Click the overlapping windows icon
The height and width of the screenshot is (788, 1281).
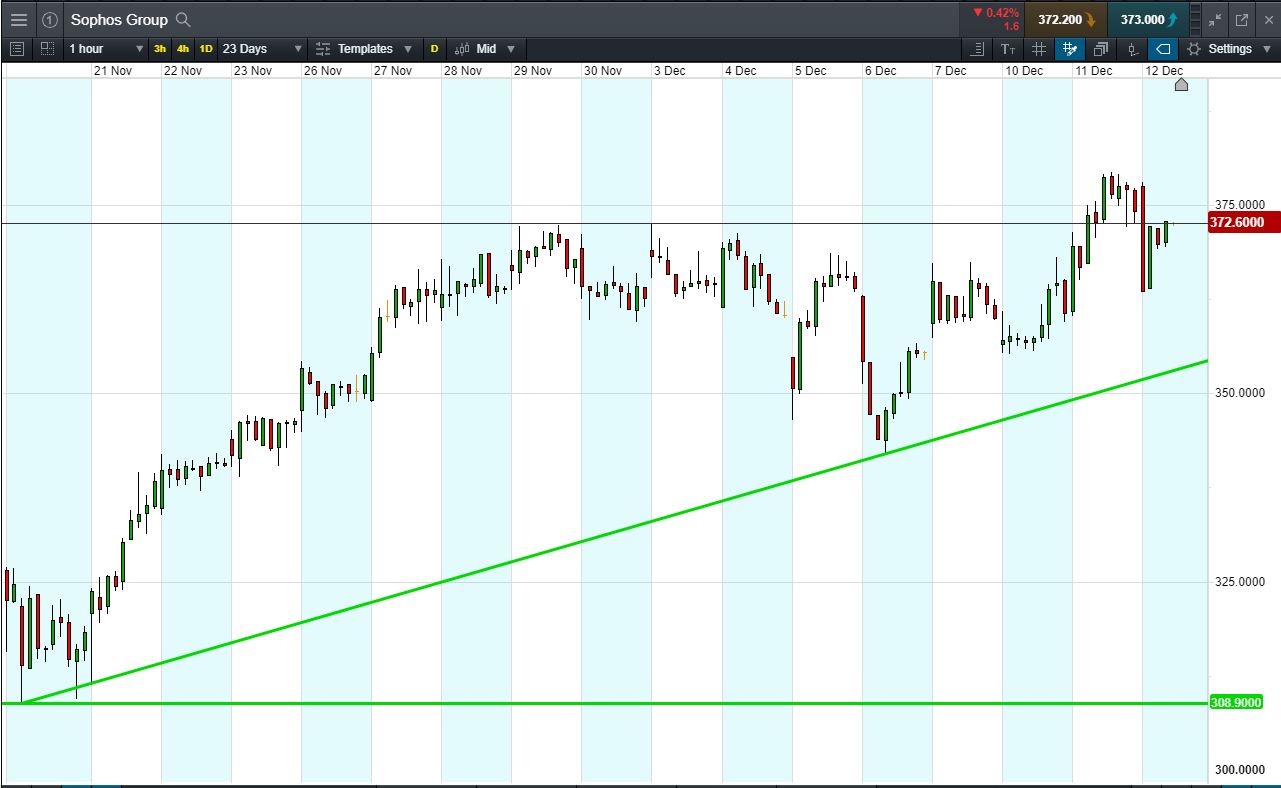[1101, 49]
